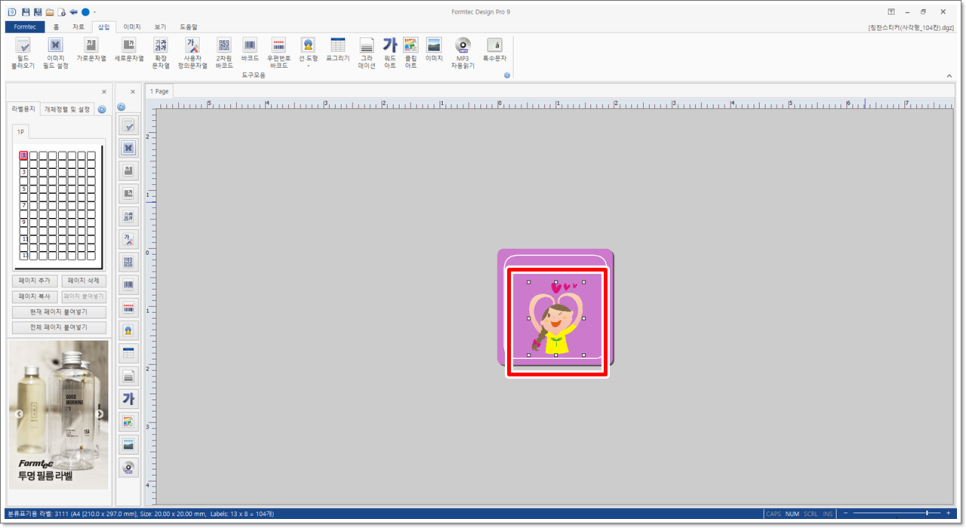Click the save disk icon in quick access
Screen dimensions: 966x528
tap(25, 12)
